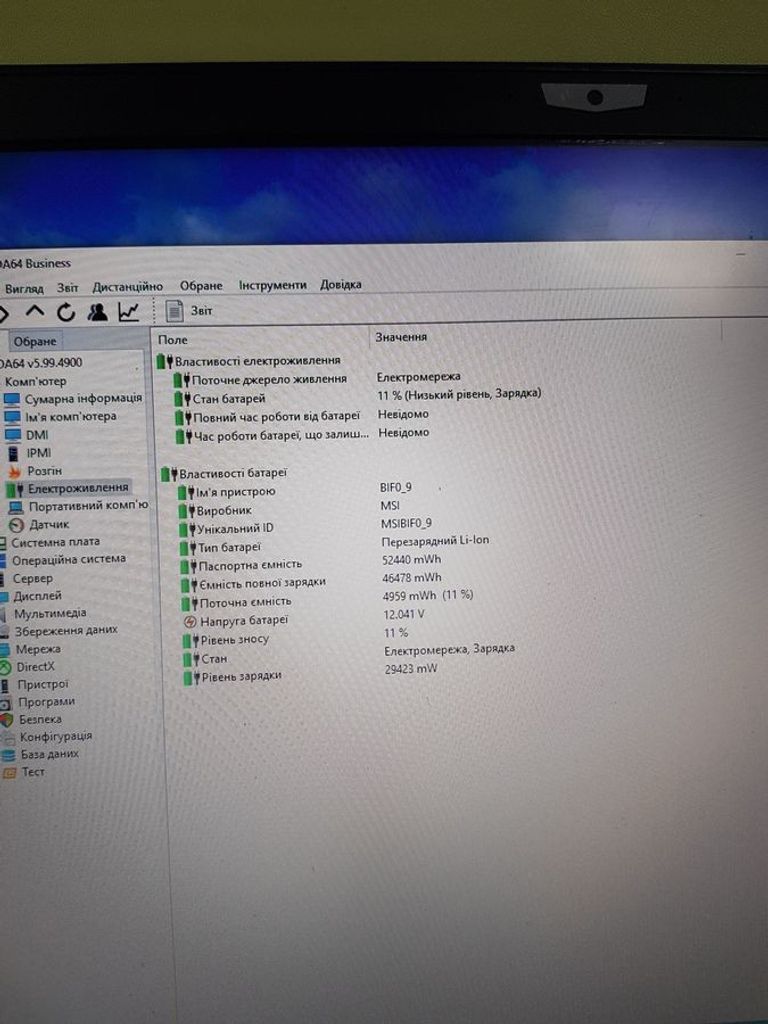
Task: Click the DMI monitor icon
Action: (13, 435)
